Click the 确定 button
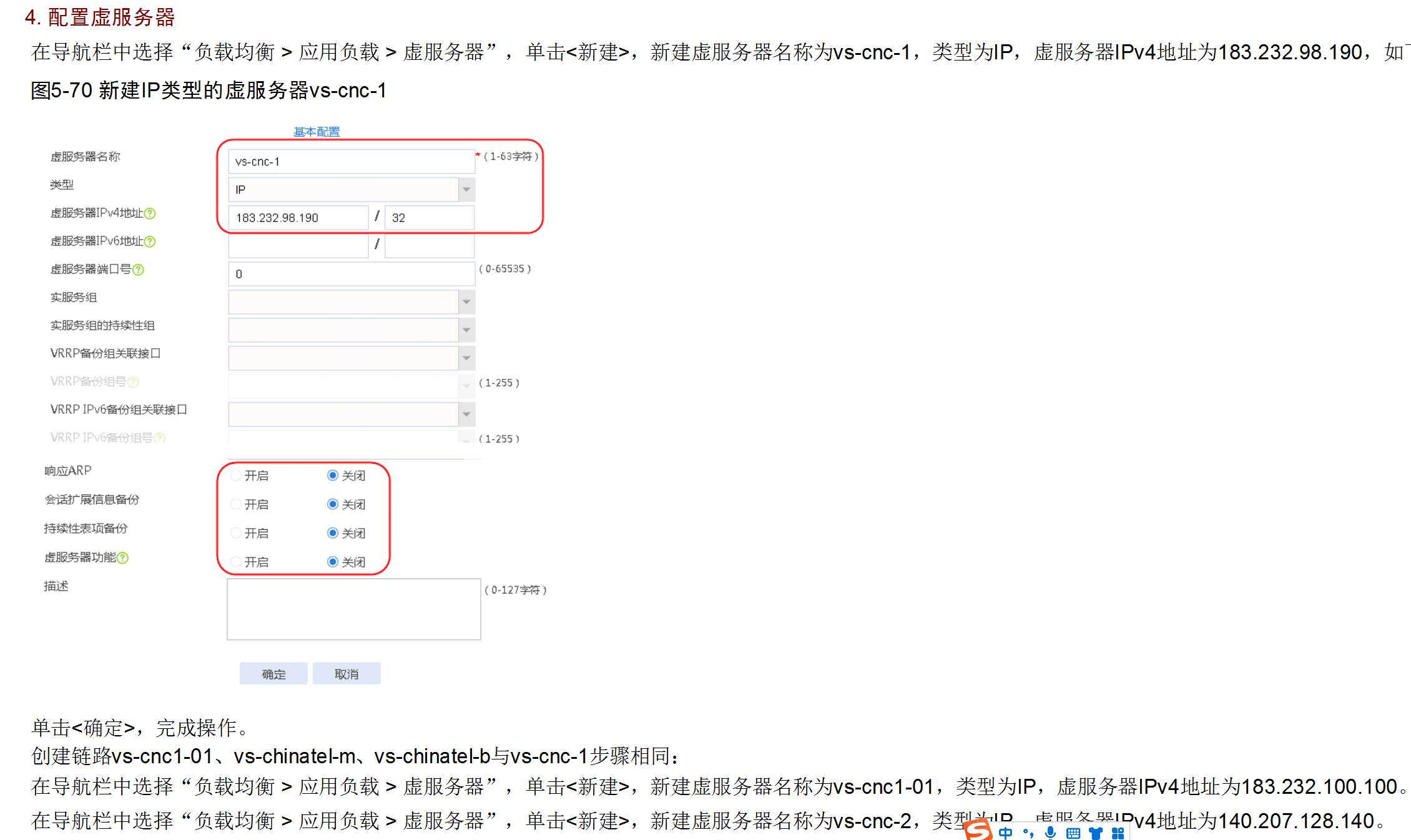This screenshot has height=840, width=1411. [273, 674]
